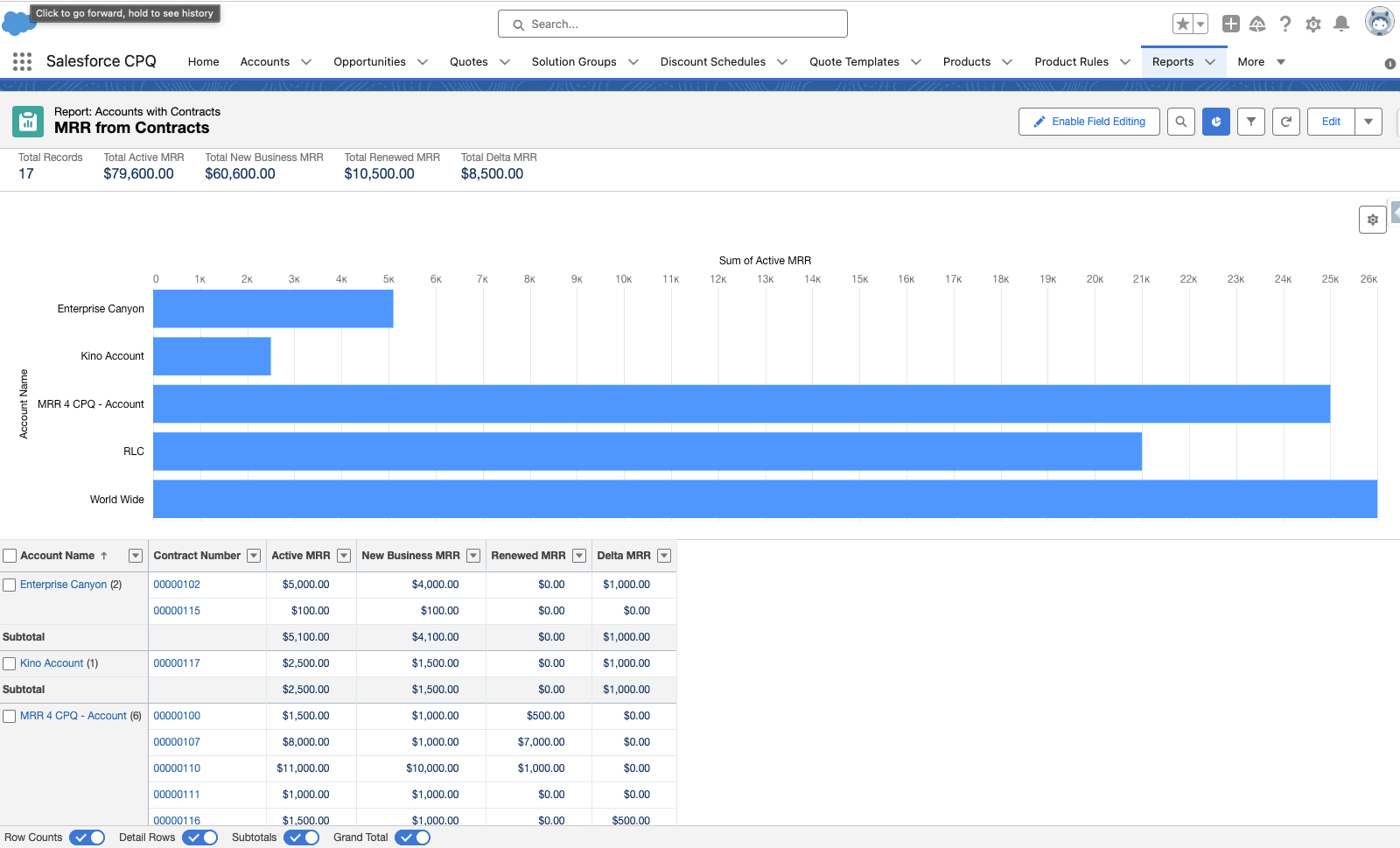Toggle Detail Rows switch
The height and width of the screenshot is (848, 1400).
click(x=199, y=837)
